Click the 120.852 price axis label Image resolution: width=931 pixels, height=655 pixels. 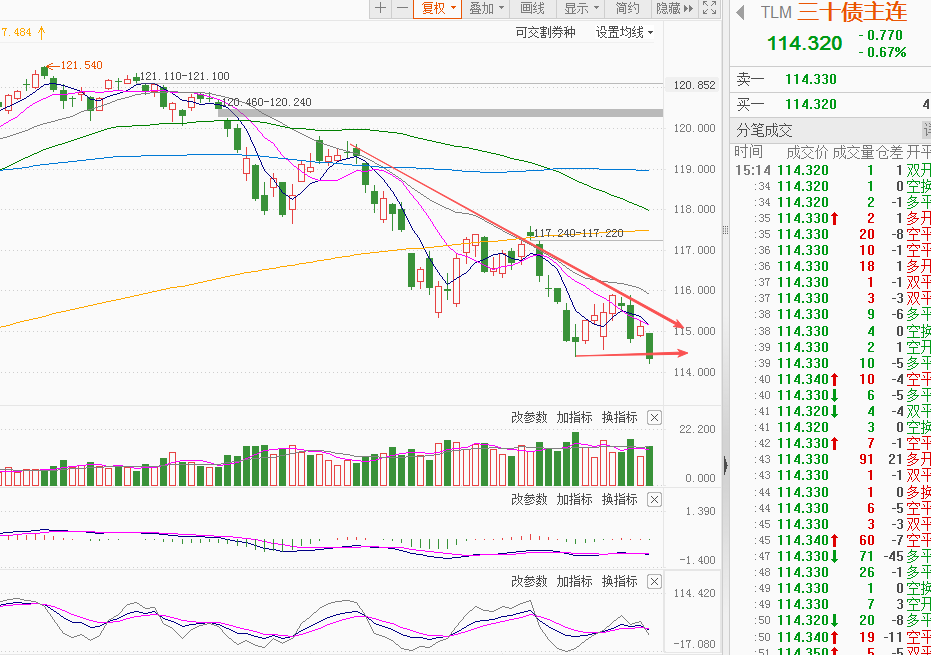(694, 85)
